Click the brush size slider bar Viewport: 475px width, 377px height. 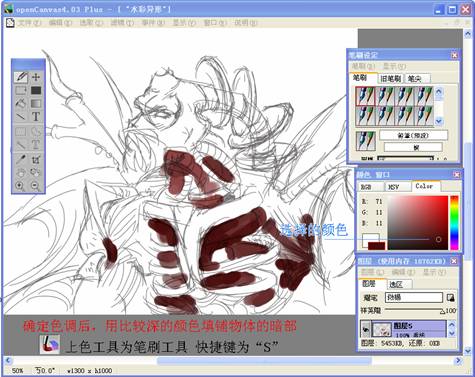click(x=406, y=158)
